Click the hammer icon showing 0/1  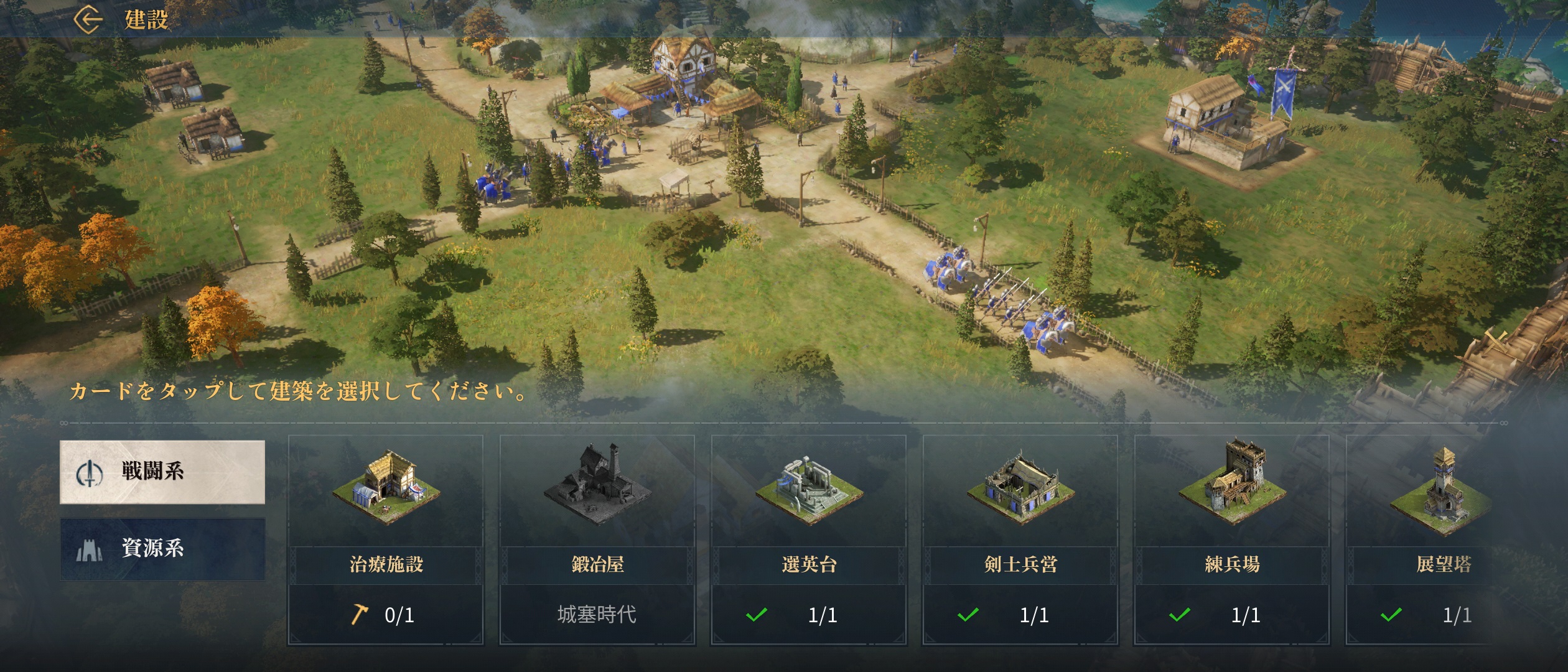click(x=360, y=614)
